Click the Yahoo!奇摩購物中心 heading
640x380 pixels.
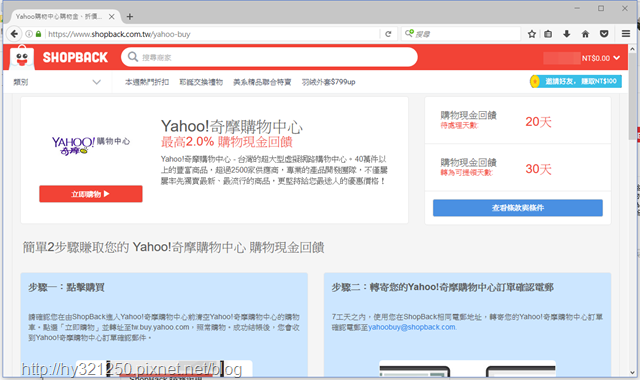tap(232, 127)
